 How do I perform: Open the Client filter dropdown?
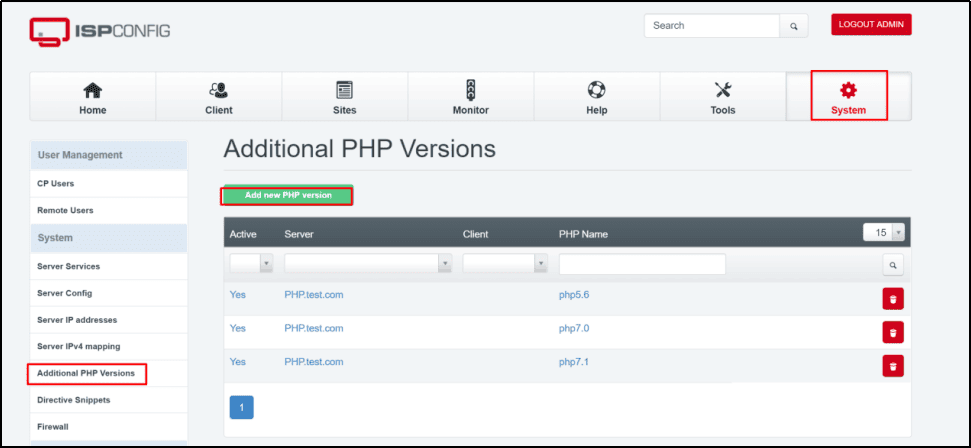505,263
